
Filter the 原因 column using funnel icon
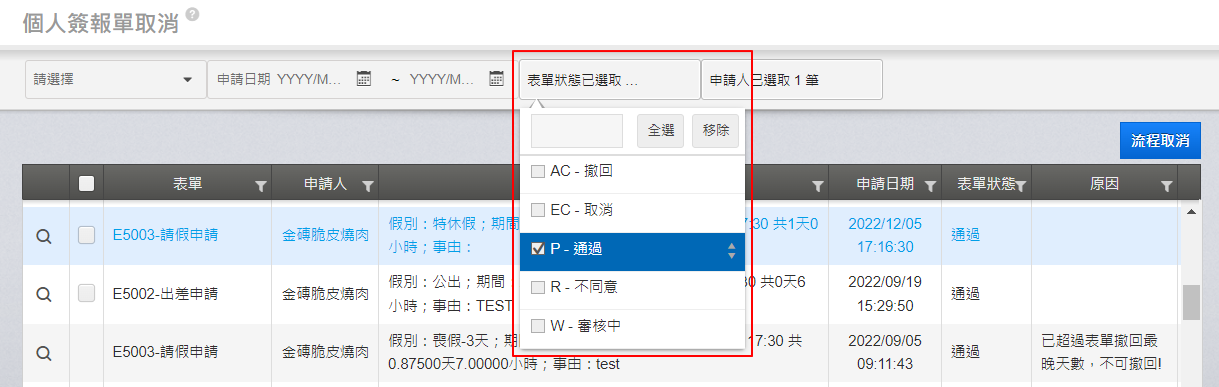(1166, 185)
